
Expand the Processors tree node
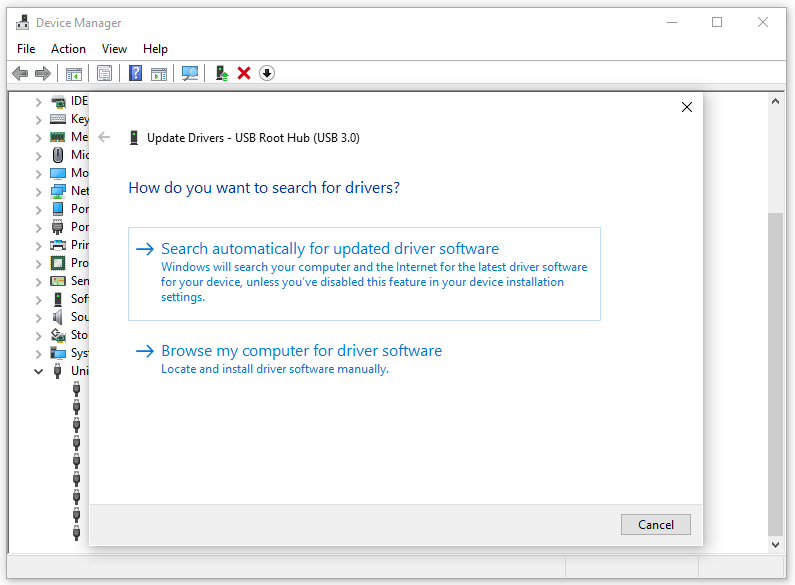(39, 263)
